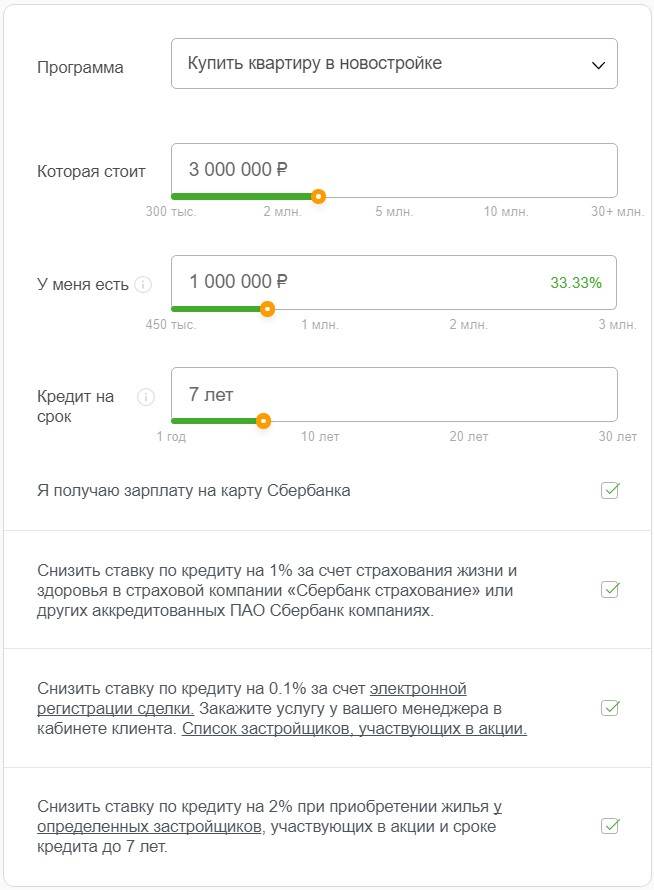Click info icon beside 'Кредит на срок'
The image size is (654, 890).
point(146,396)
